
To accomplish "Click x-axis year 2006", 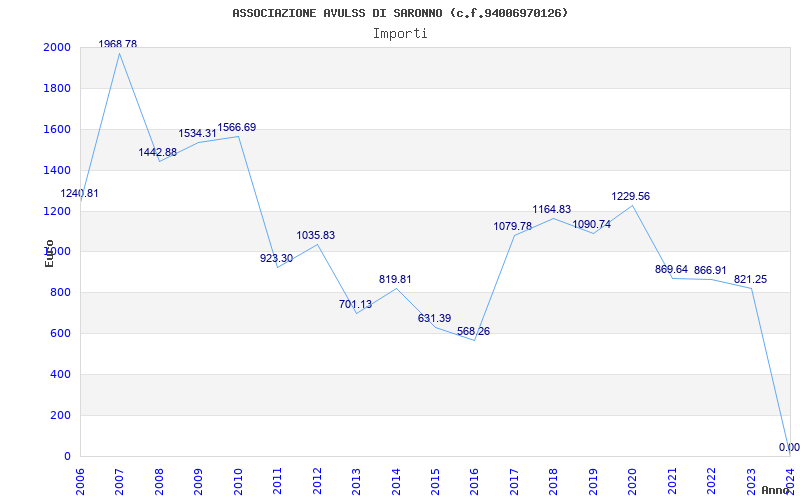I will (80, 481).
